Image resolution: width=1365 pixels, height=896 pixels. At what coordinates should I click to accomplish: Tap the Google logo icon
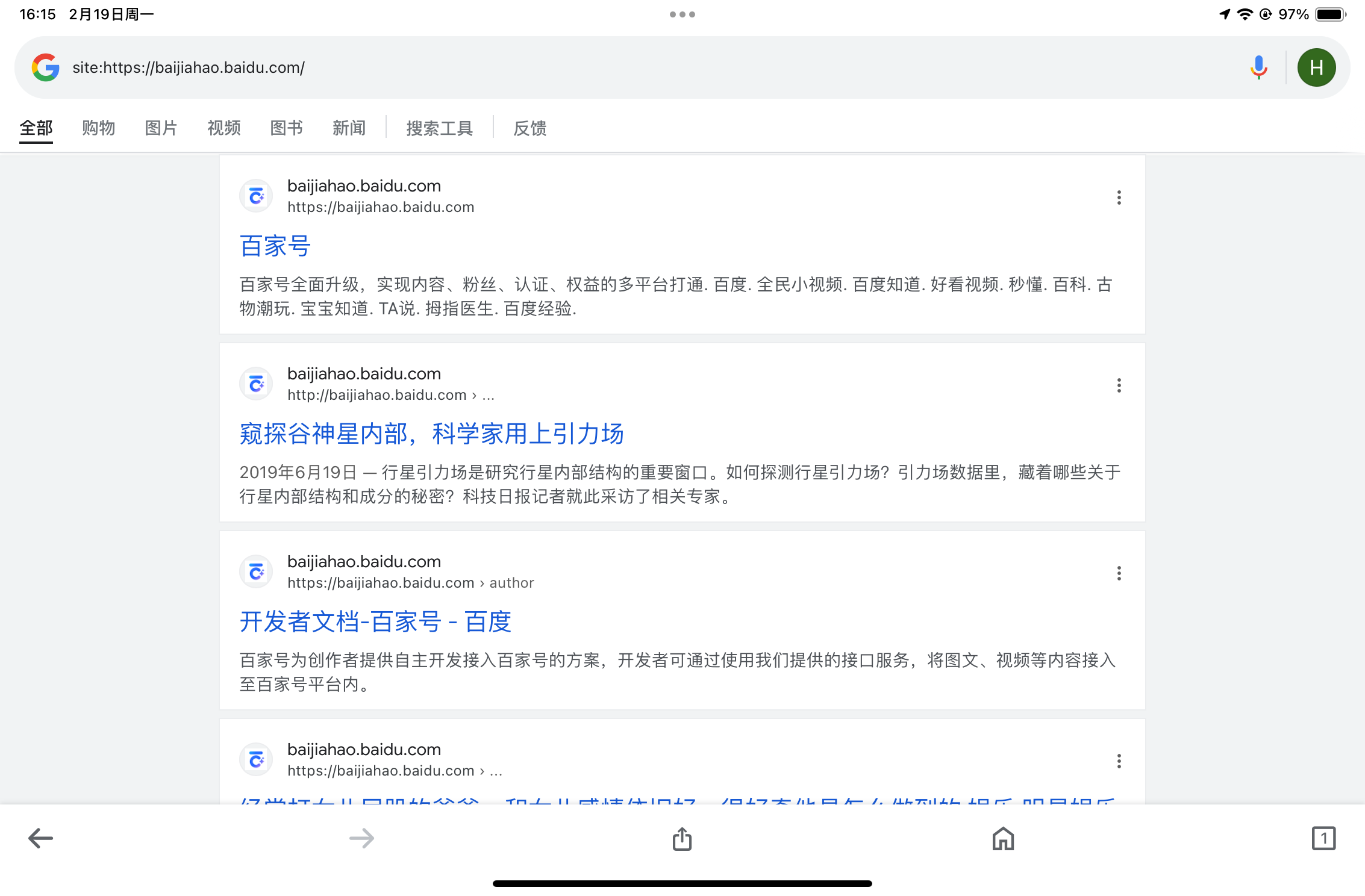pos(46,67)
